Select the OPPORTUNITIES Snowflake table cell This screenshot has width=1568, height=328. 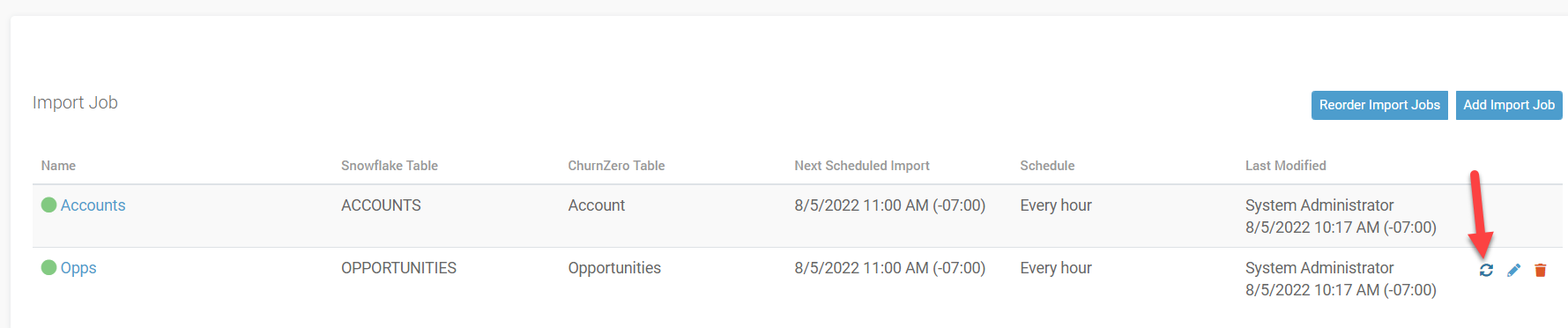pyautogui.click(x=398, y=268)
